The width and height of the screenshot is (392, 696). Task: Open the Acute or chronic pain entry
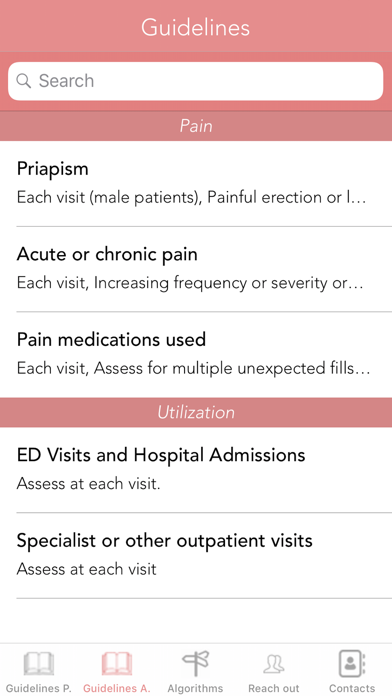(196, 269)
